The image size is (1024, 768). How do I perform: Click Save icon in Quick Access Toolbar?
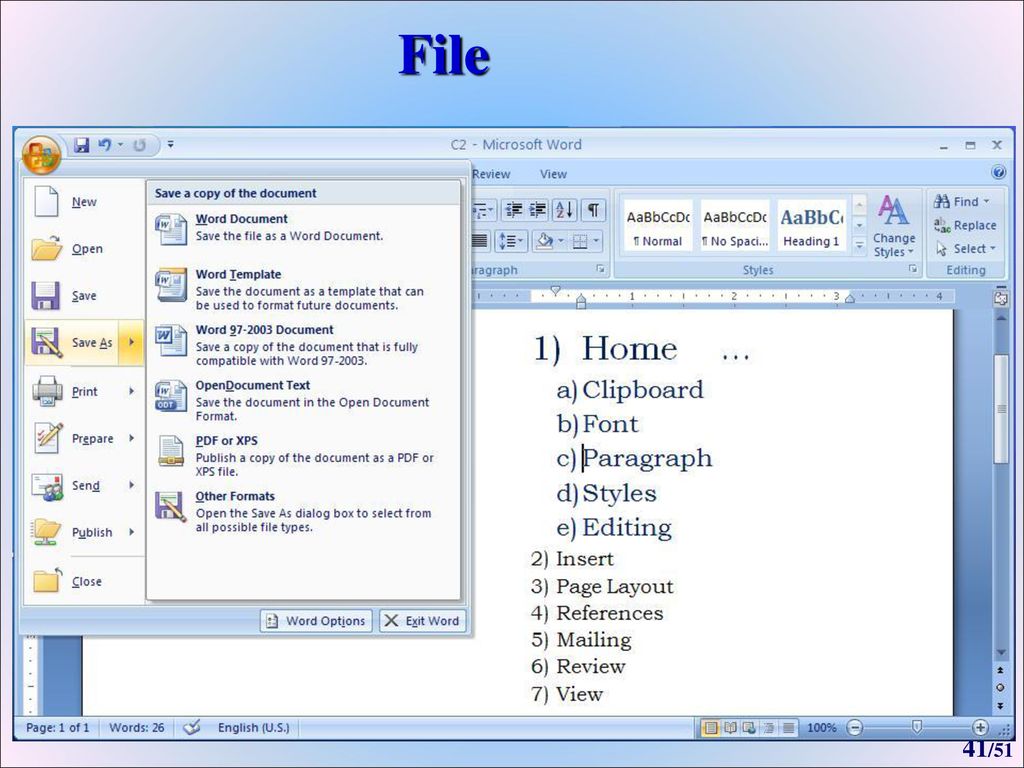tap(81, 145)
